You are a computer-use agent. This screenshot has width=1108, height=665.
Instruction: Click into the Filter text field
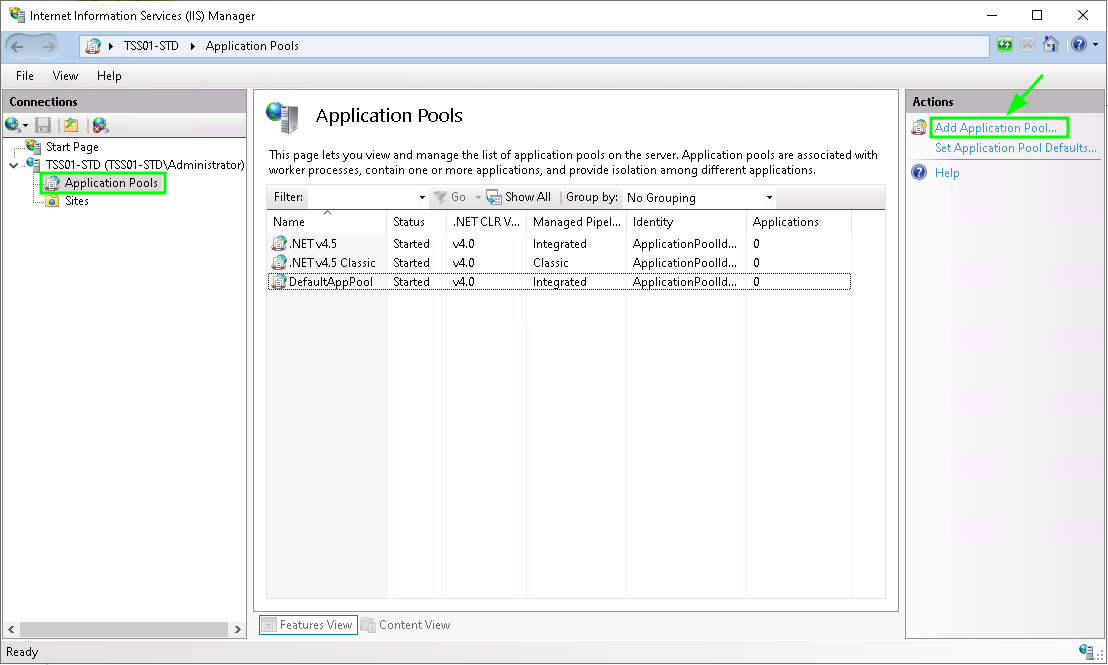(361, 197)
